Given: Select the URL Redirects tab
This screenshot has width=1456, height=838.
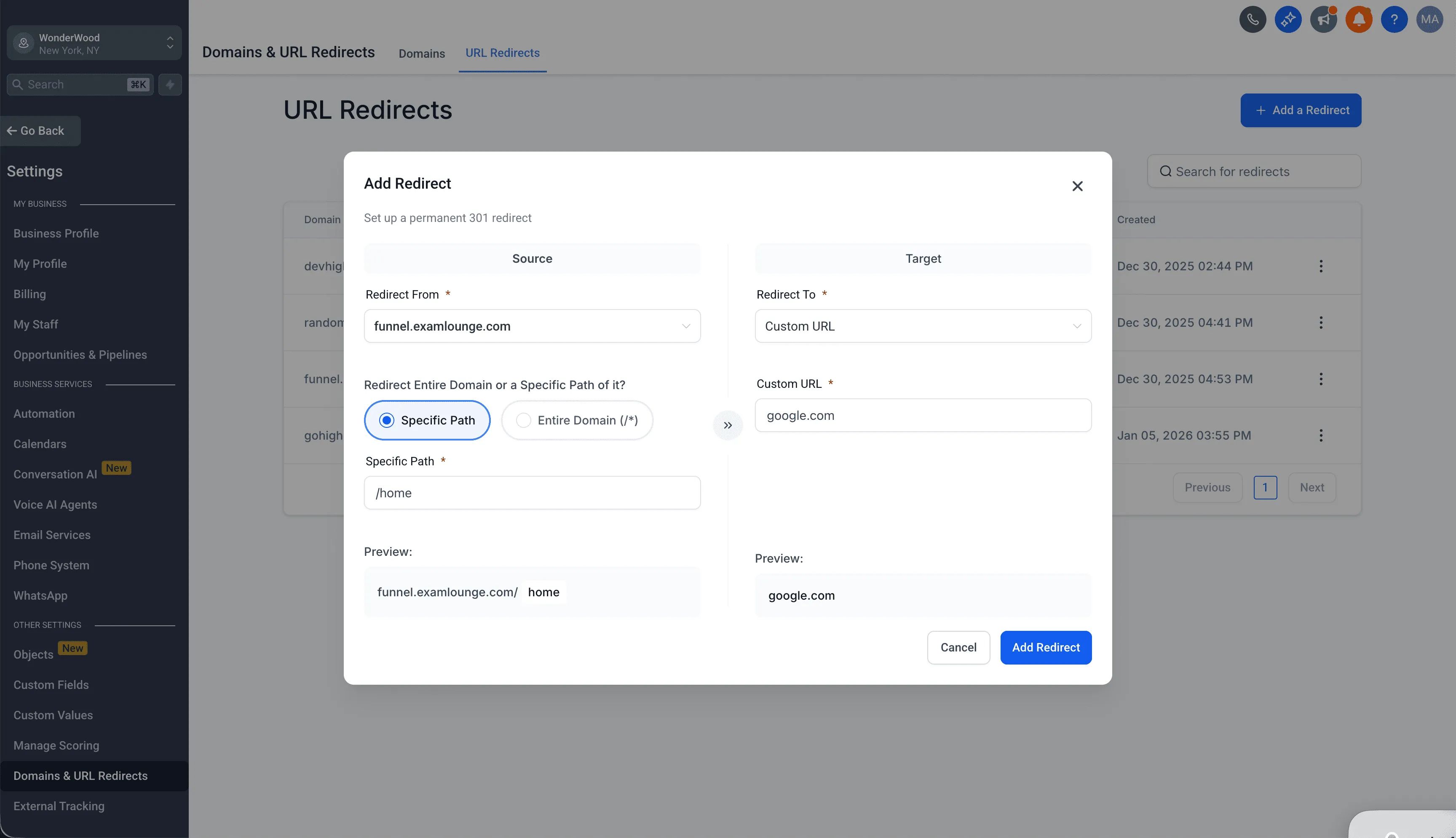Looking at the screenshot, I should 502,53.
